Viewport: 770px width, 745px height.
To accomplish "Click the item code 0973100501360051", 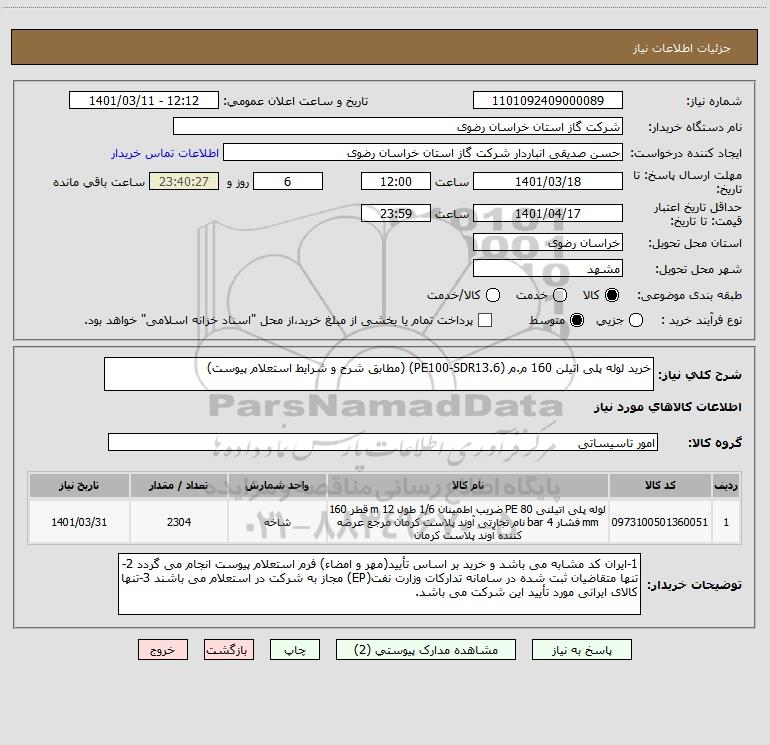I will point(660,522).
